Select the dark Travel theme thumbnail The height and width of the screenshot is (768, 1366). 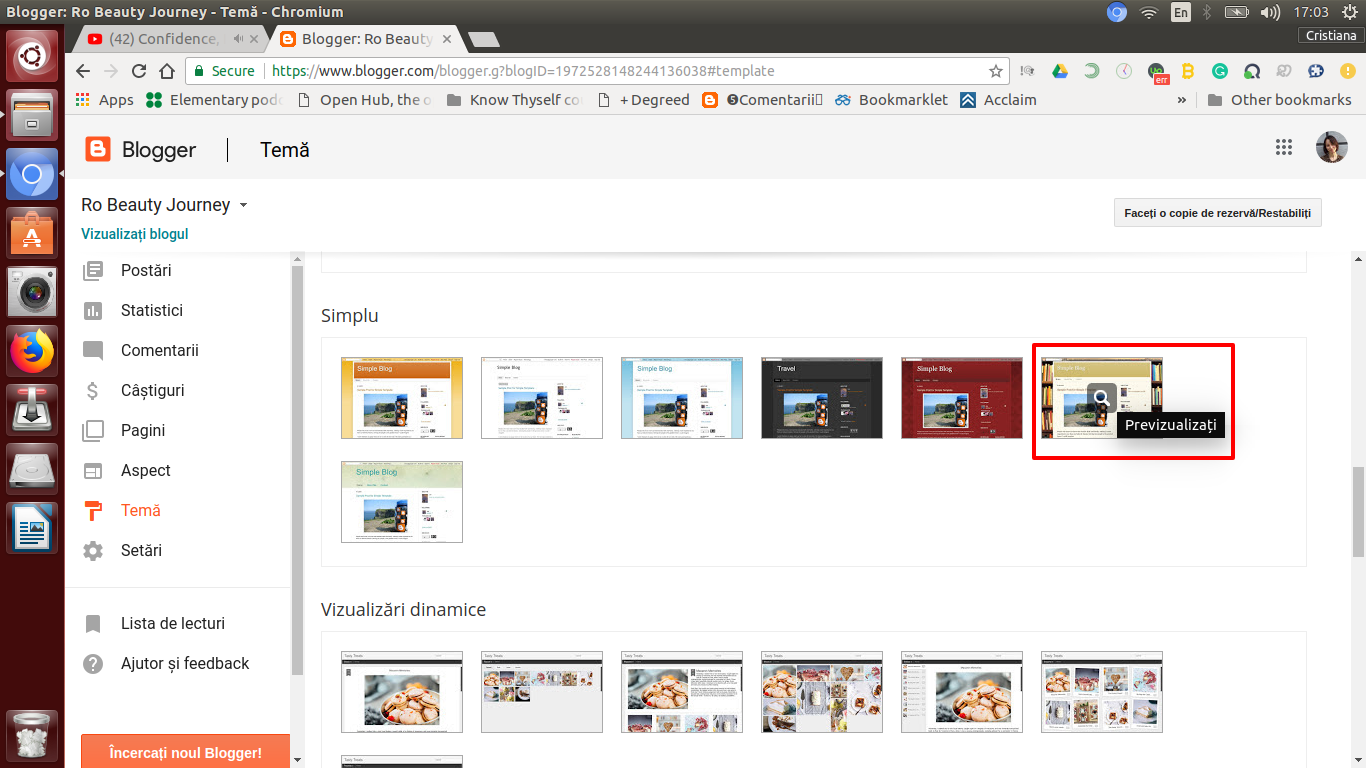pos(822,398)
